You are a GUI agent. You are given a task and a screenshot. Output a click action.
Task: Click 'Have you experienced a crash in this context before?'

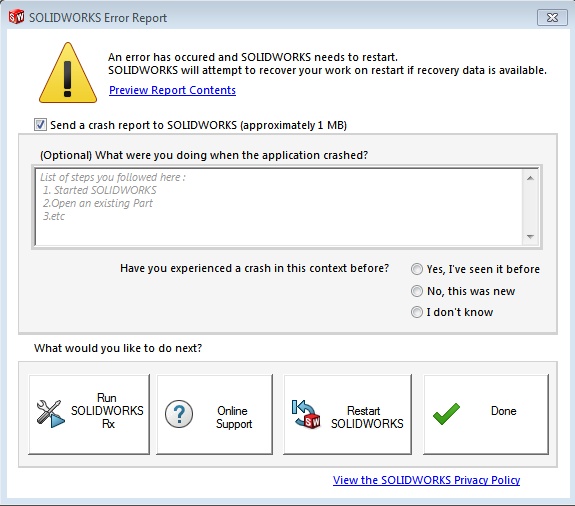coord(254,268)
